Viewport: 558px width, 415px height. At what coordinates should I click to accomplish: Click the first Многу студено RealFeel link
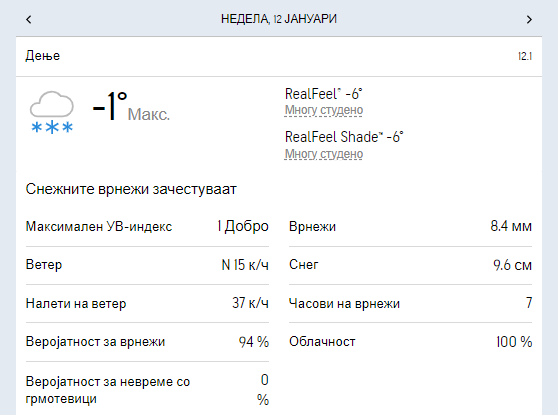pyautogui.click(x=324, y=110)
